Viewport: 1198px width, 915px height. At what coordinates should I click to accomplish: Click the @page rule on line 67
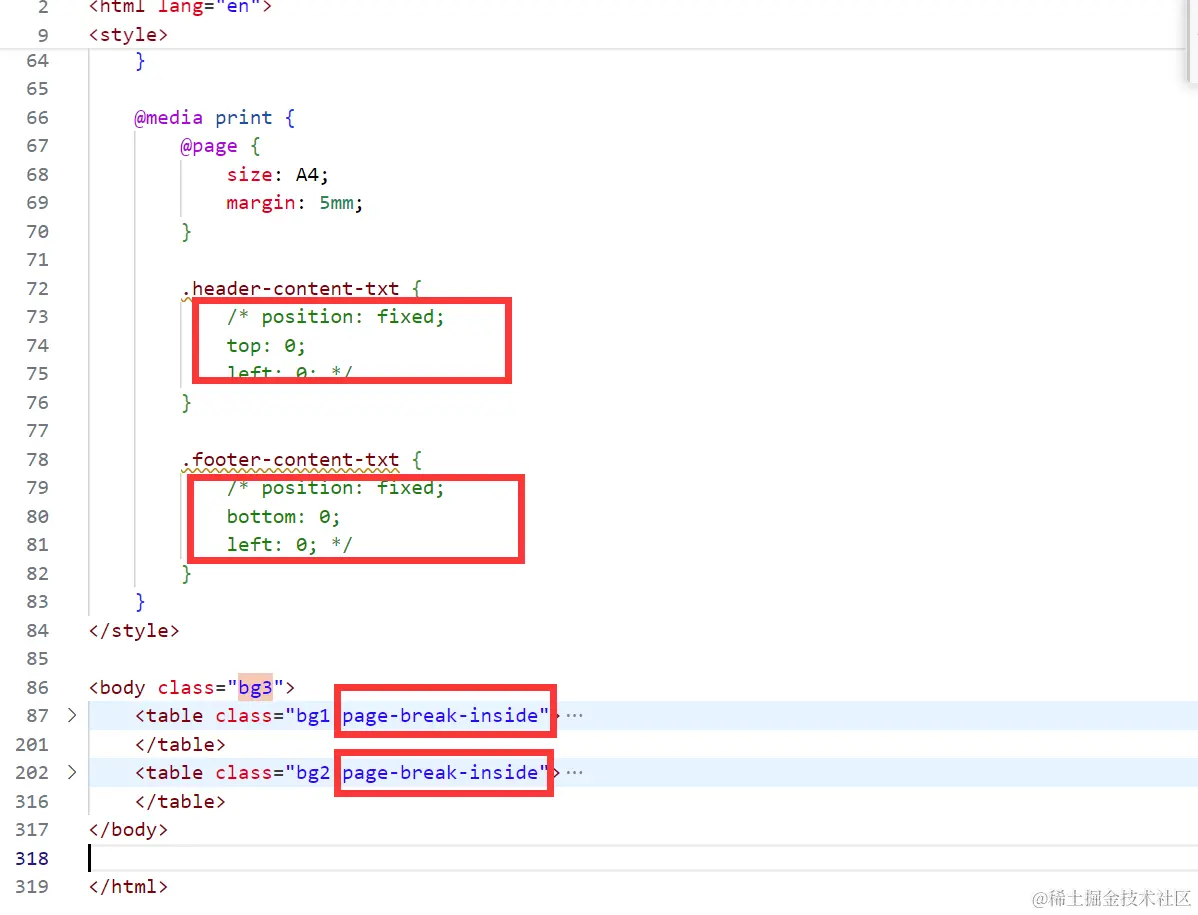coord(209,146)
